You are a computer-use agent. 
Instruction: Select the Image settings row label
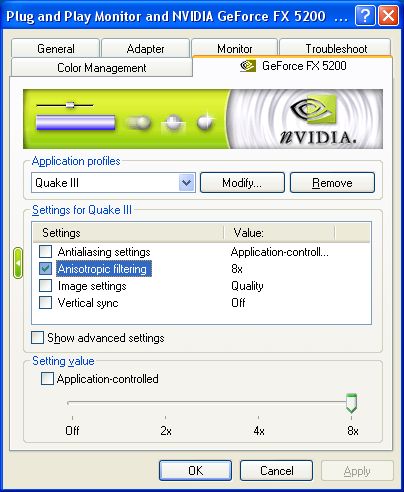(92, 286)
